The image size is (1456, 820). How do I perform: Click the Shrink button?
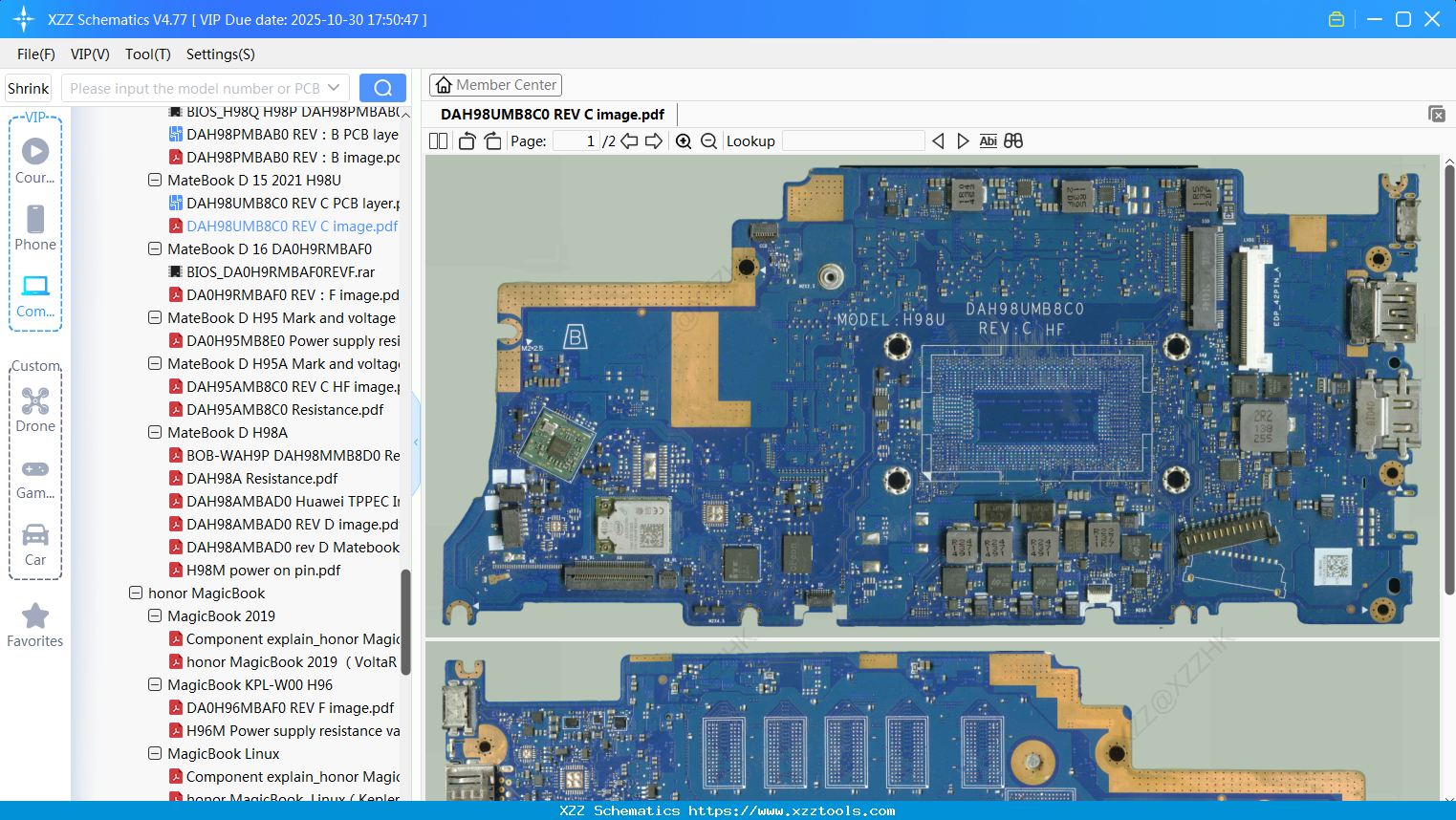(29, 88)
